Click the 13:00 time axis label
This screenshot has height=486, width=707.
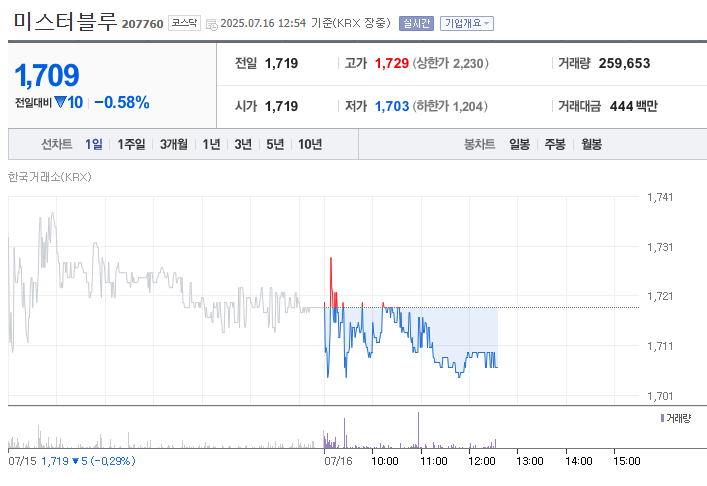pos(530,461)
